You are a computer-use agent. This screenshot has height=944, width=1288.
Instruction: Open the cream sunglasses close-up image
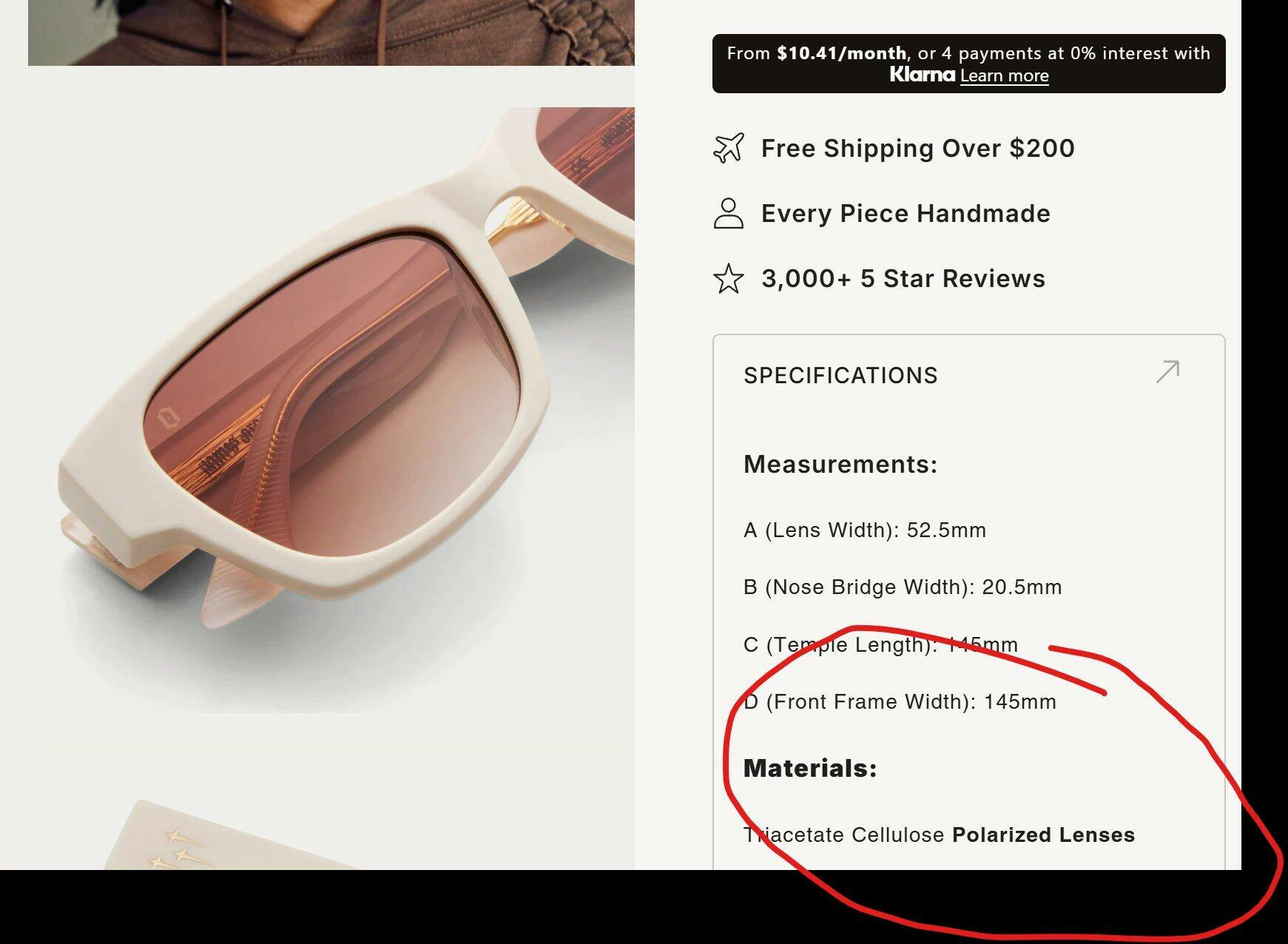point(331,410)
